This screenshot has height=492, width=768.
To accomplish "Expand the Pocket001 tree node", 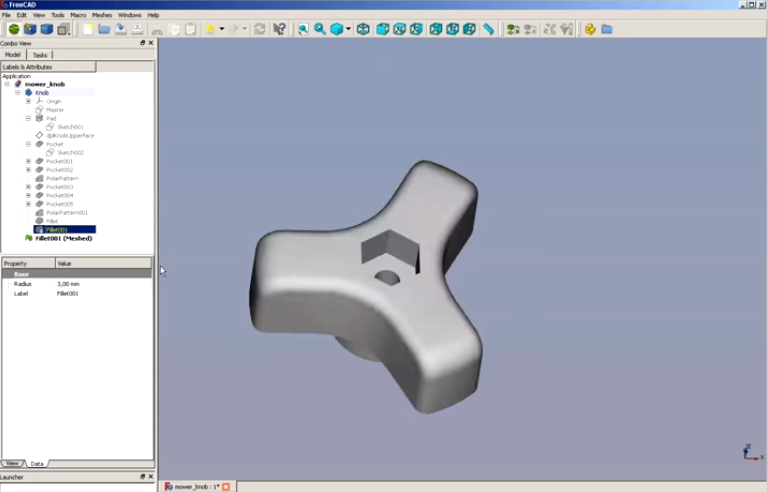I will 28,161.
